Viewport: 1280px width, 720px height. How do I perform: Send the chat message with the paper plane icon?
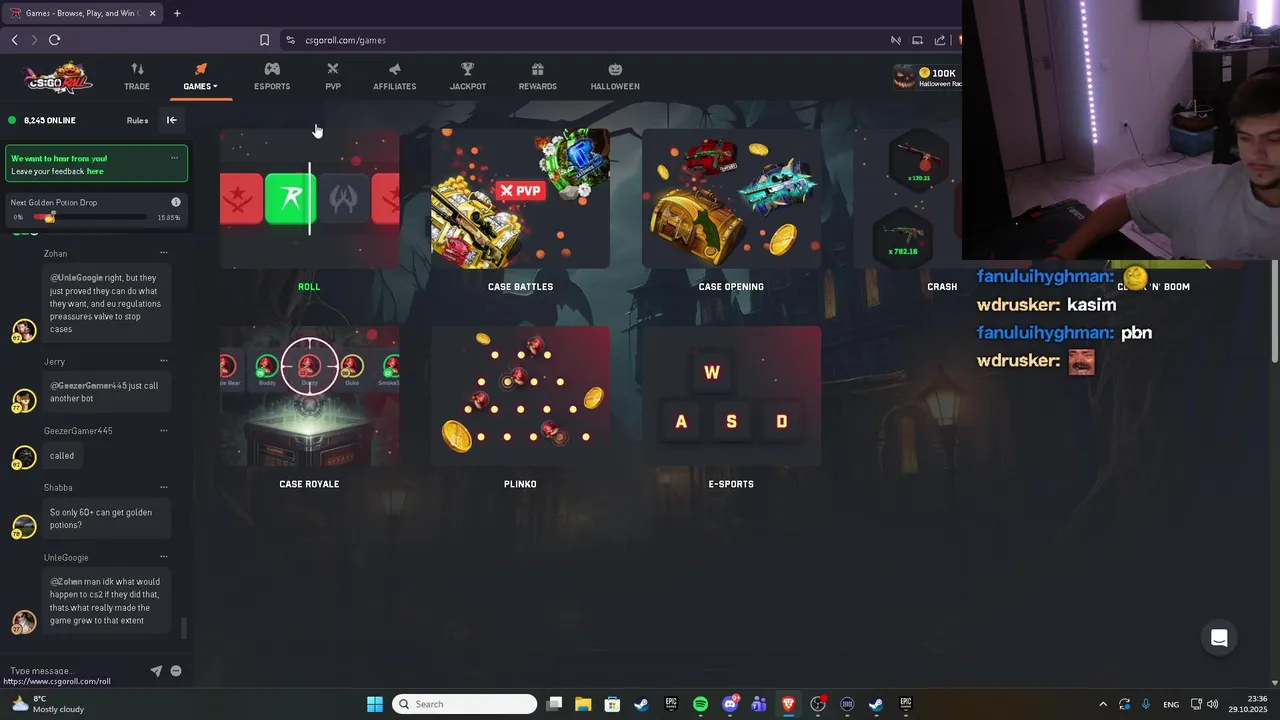tap(156, 671)
